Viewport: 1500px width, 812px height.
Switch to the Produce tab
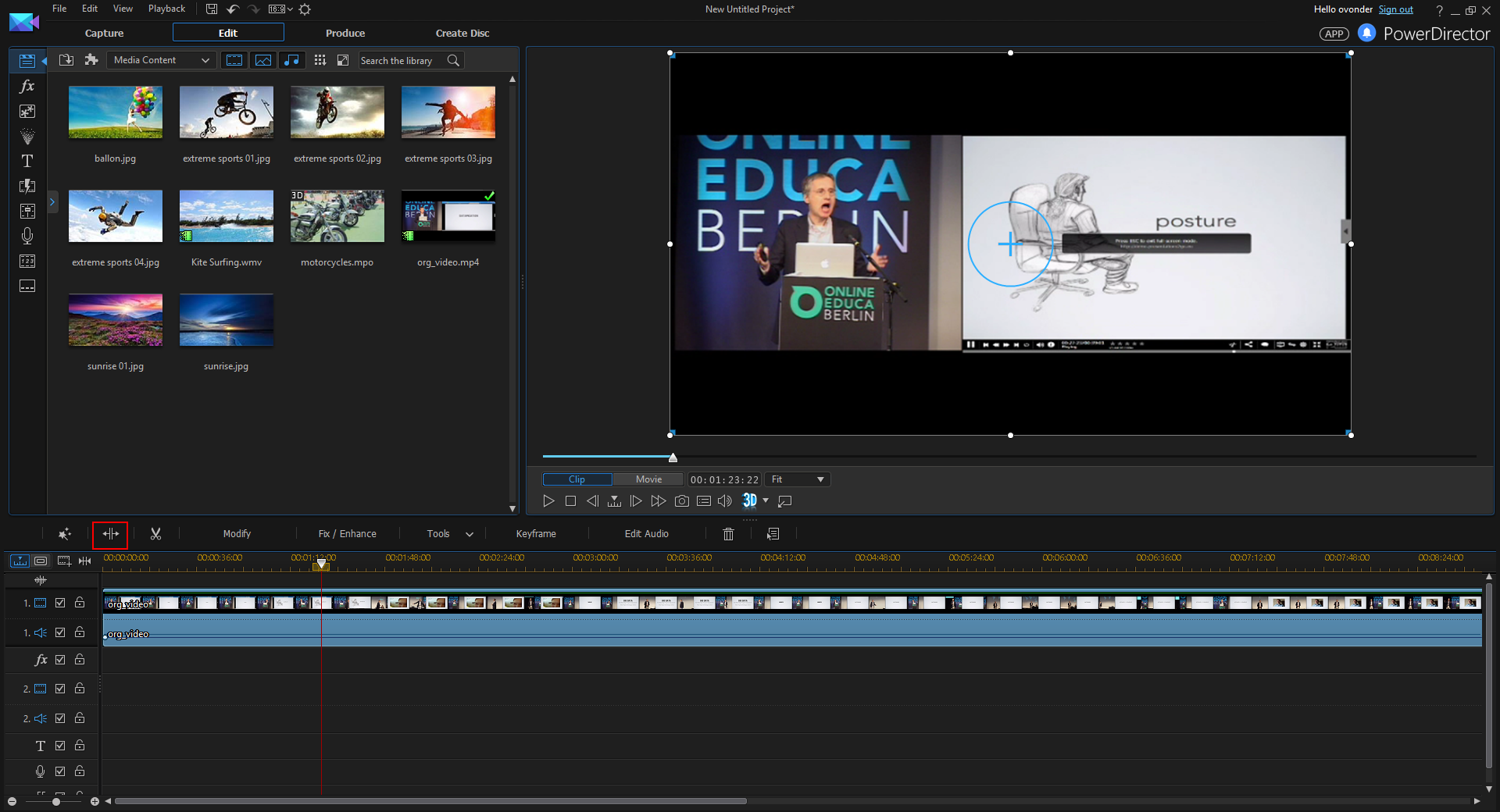click(x=345, y=33)
